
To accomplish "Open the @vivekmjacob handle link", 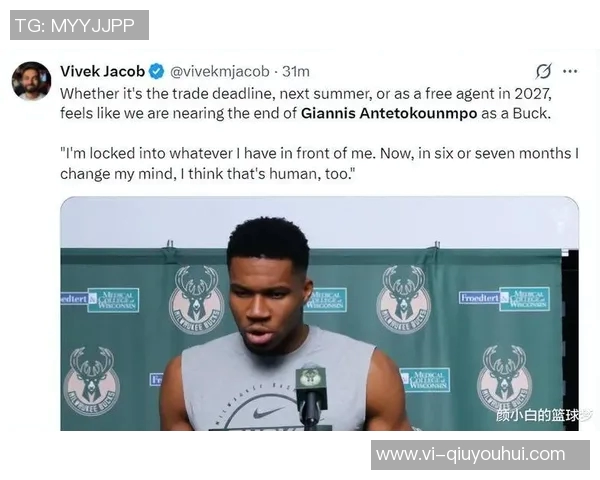I will (x=219, y=72).
